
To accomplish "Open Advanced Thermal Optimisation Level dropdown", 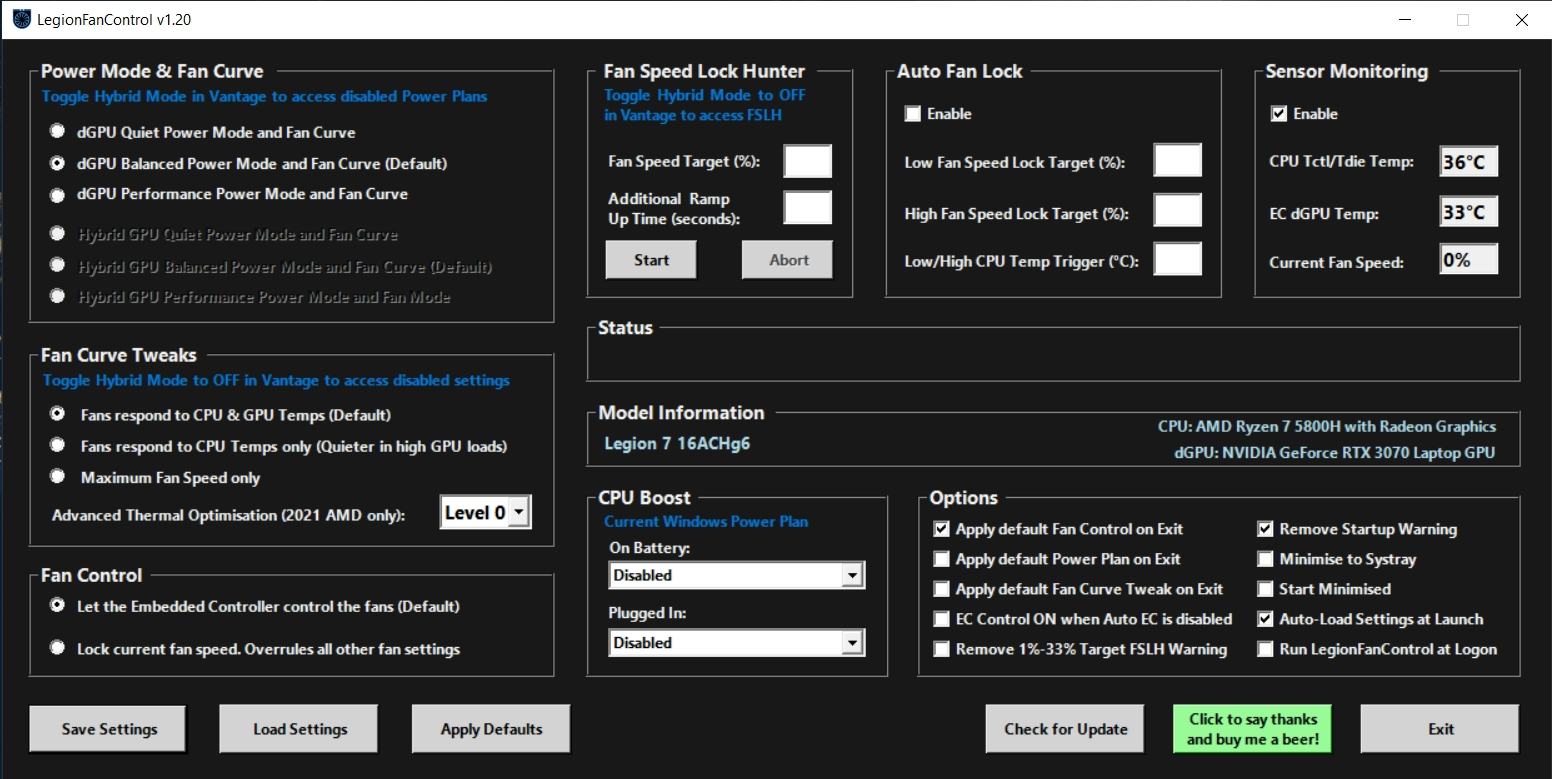I will pos(486,513).
